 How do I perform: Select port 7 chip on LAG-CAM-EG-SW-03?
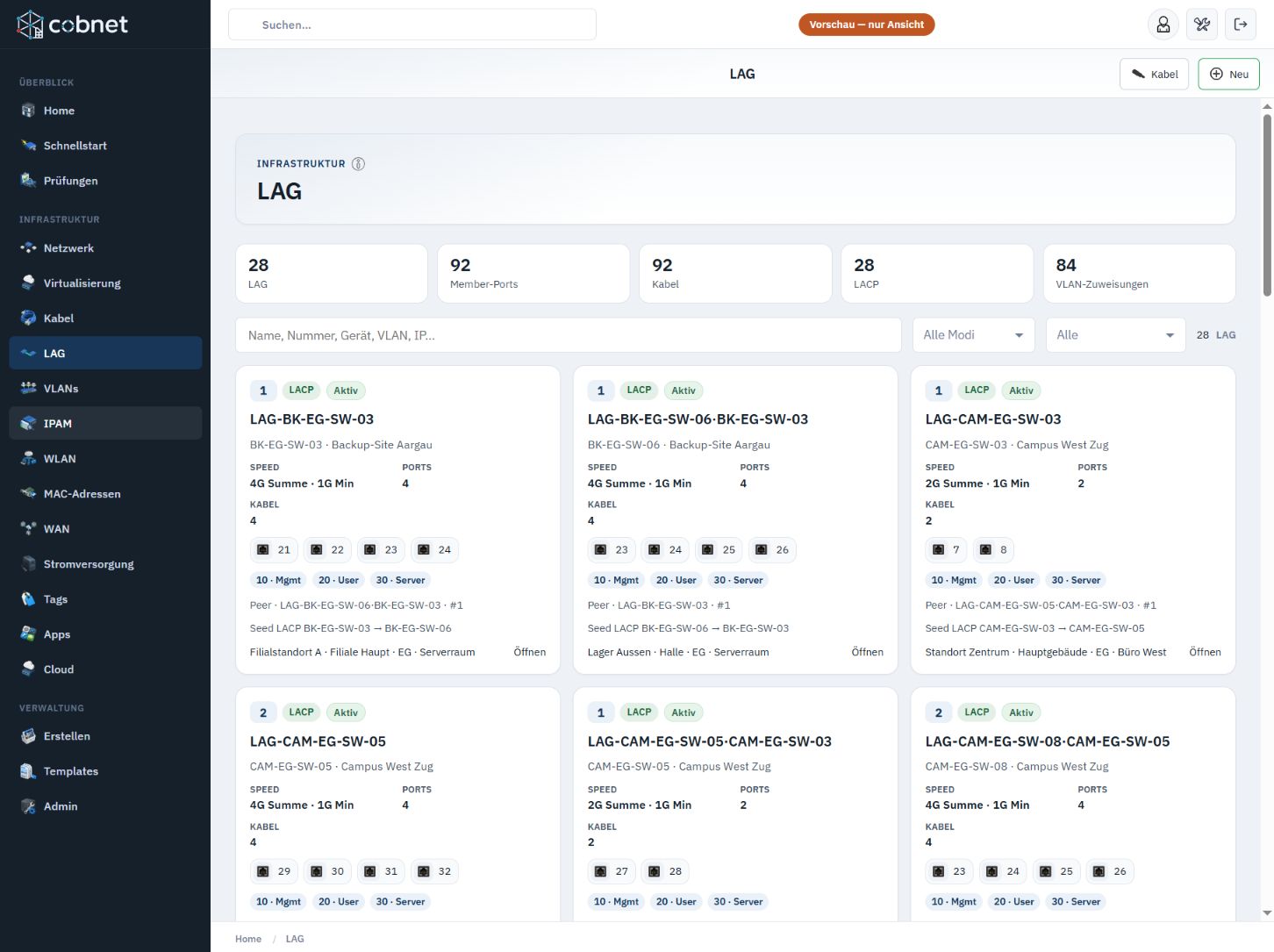click(x=946, y=550)
